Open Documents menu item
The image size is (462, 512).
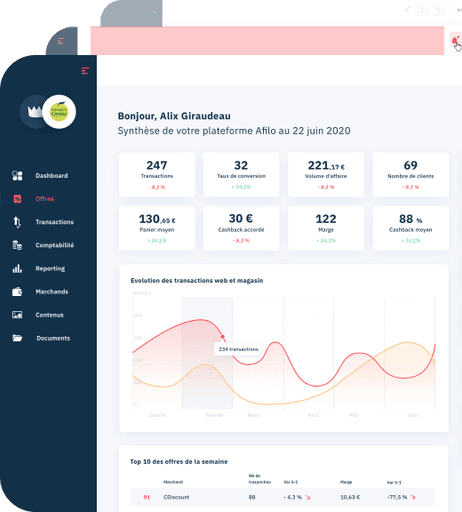point(53,338)
